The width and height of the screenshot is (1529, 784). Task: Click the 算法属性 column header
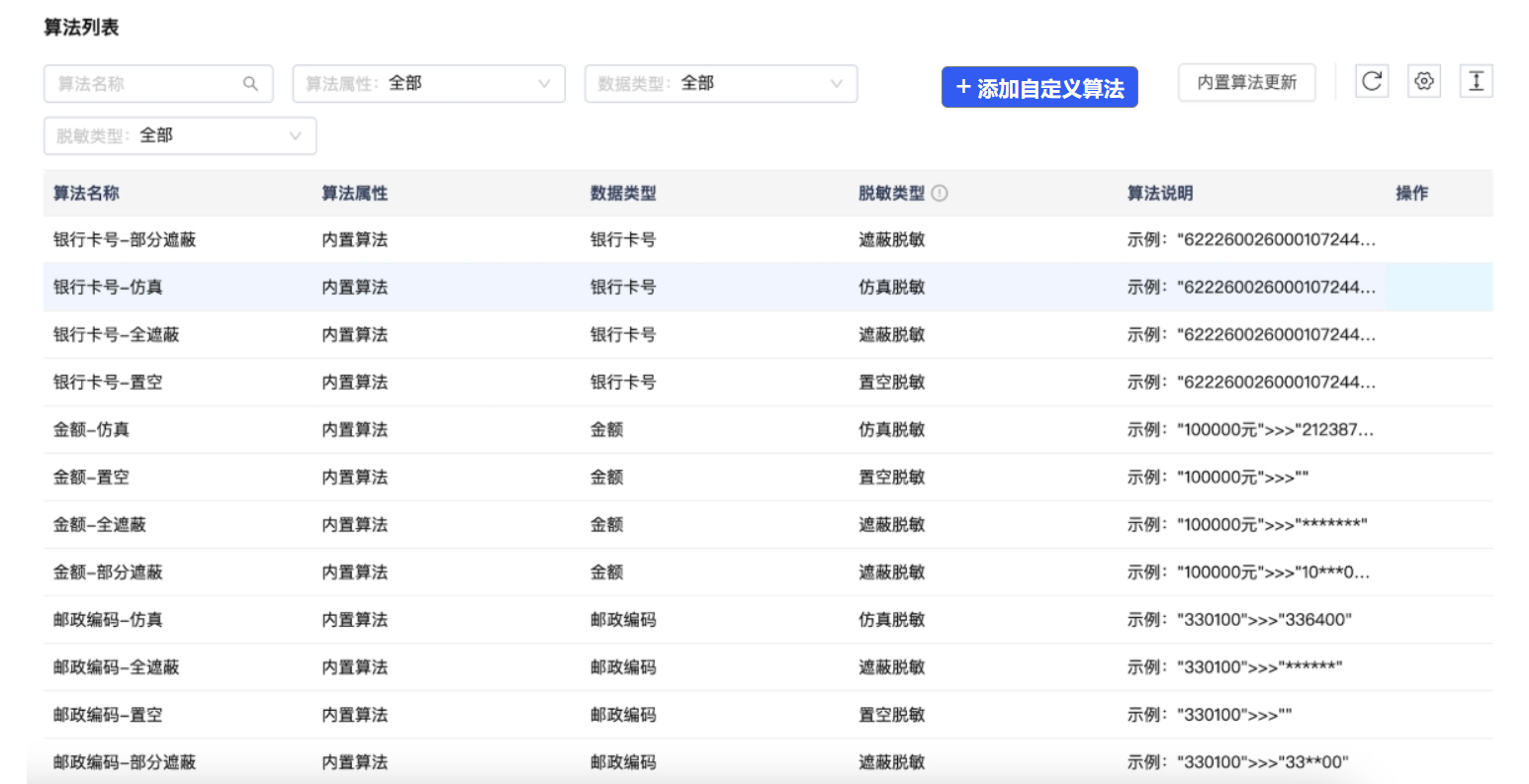click(x=355, y=194)
